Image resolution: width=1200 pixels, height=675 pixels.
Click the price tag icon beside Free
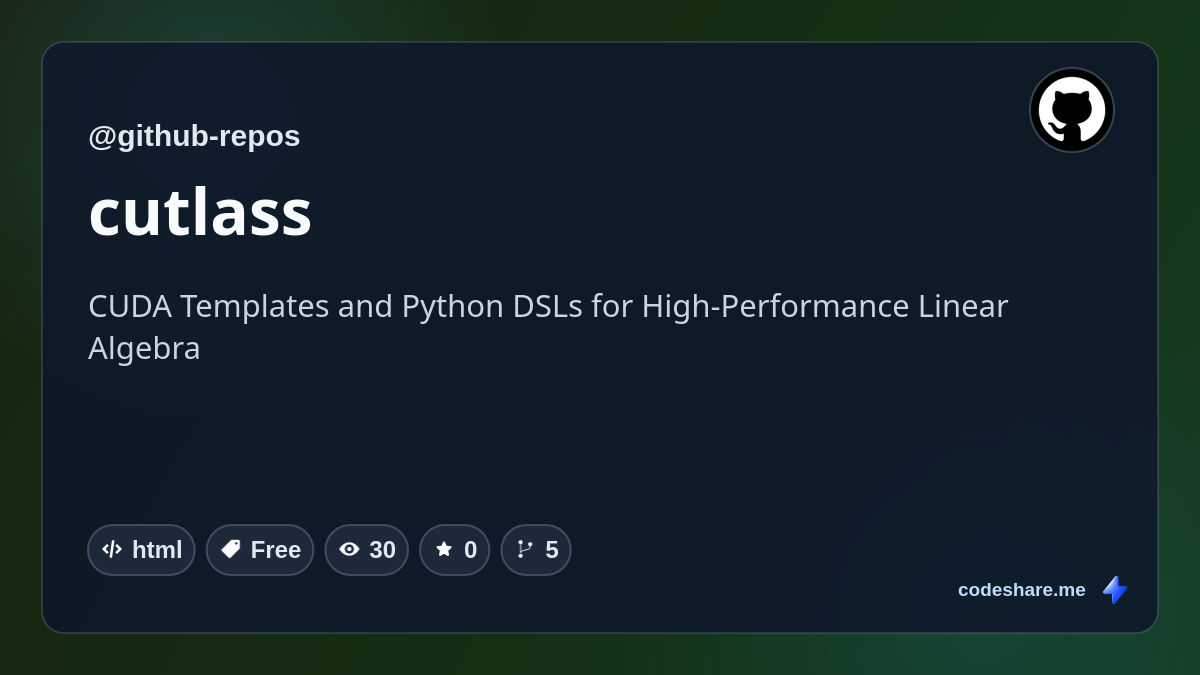pos(231,549)
